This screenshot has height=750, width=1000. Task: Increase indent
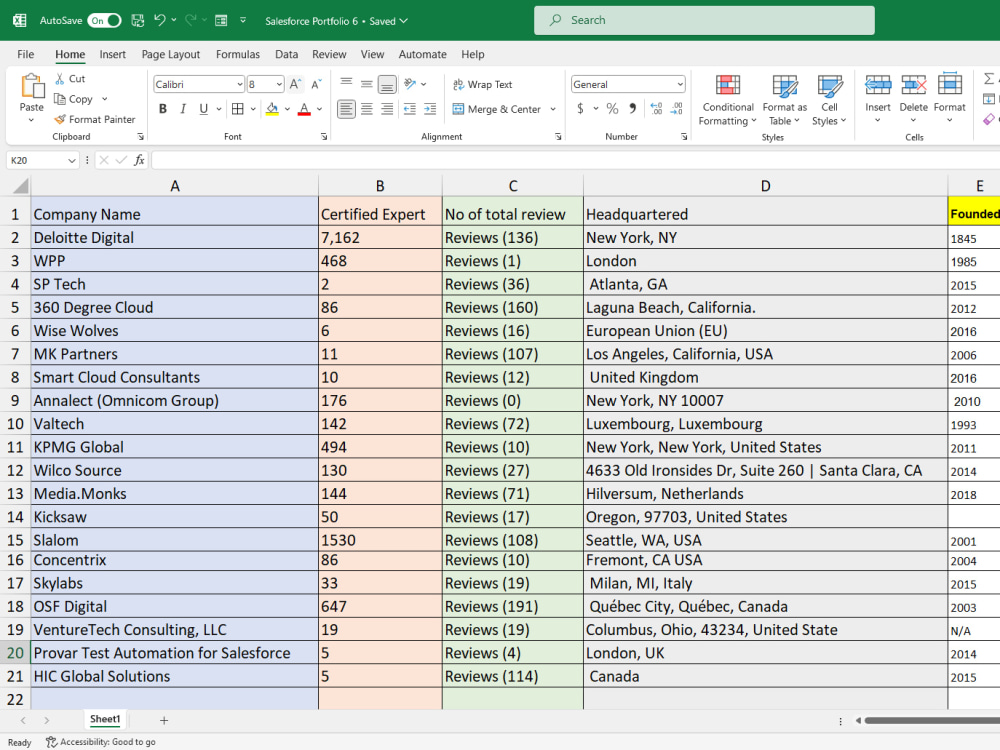point(430,109)
